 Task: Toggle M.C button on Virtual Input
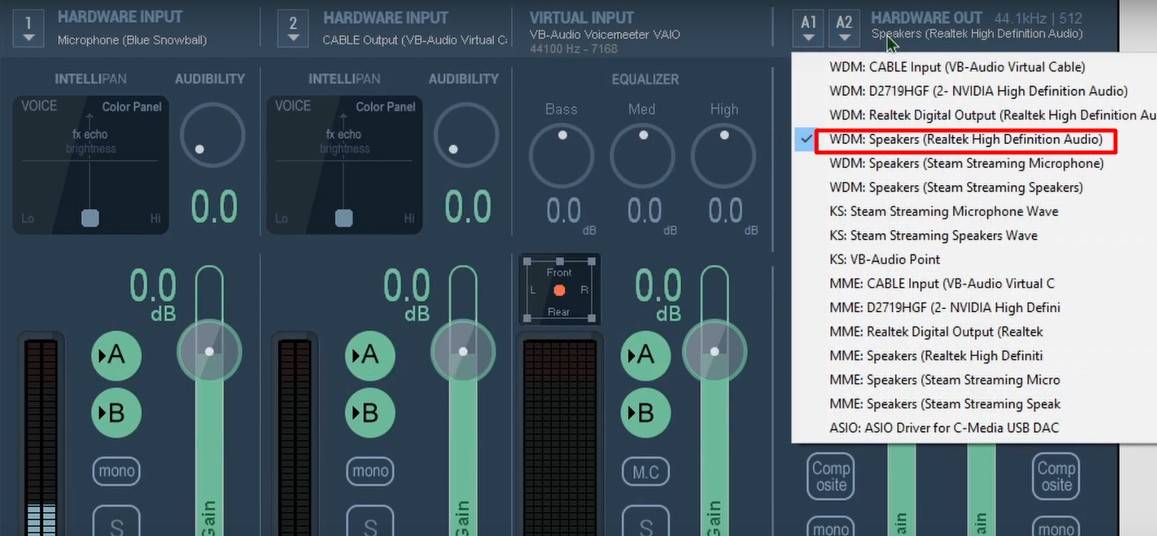click(646, 471)
